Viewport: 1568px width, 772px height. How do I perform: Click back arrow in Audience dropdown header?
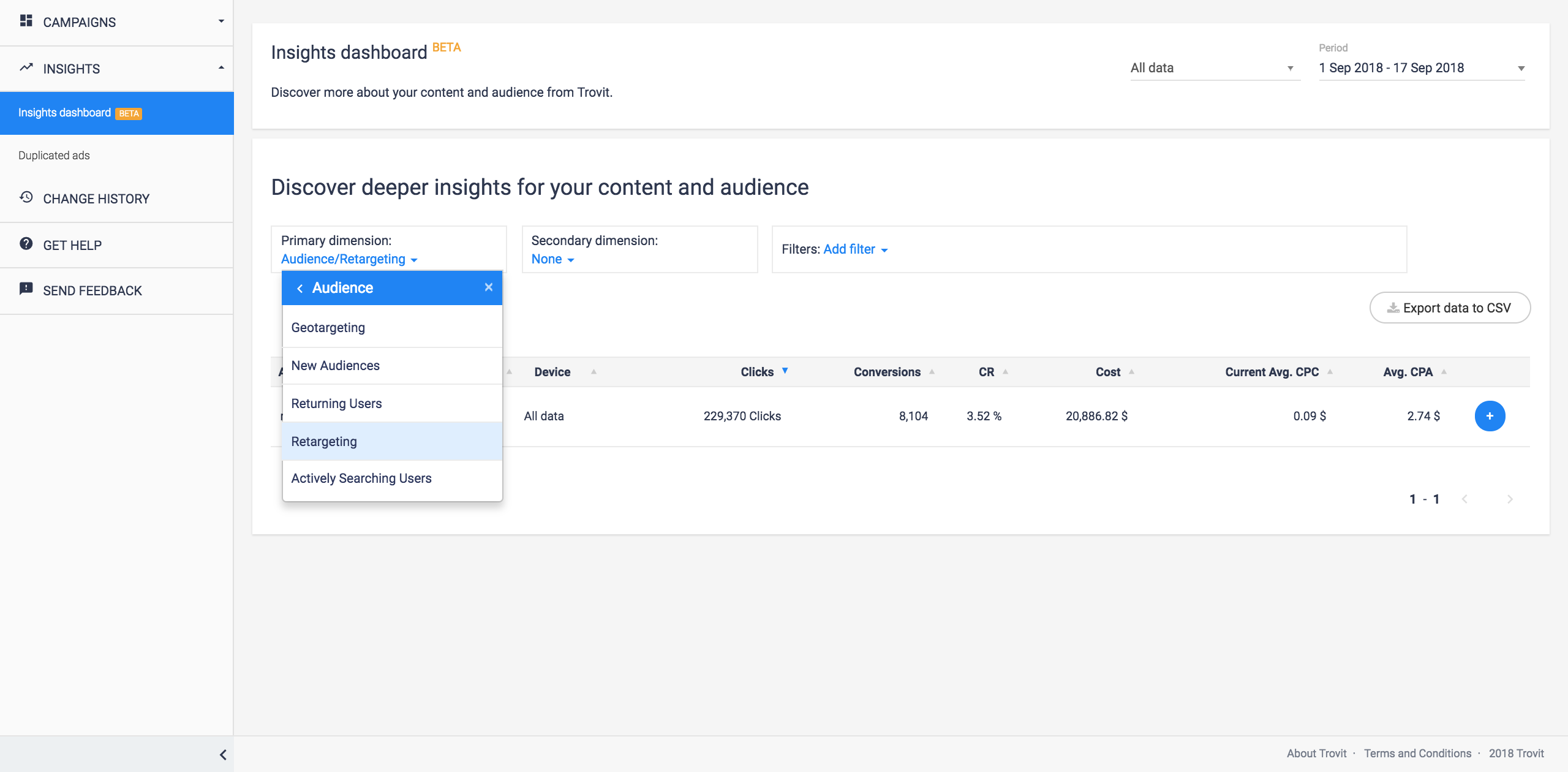[300, 289]
